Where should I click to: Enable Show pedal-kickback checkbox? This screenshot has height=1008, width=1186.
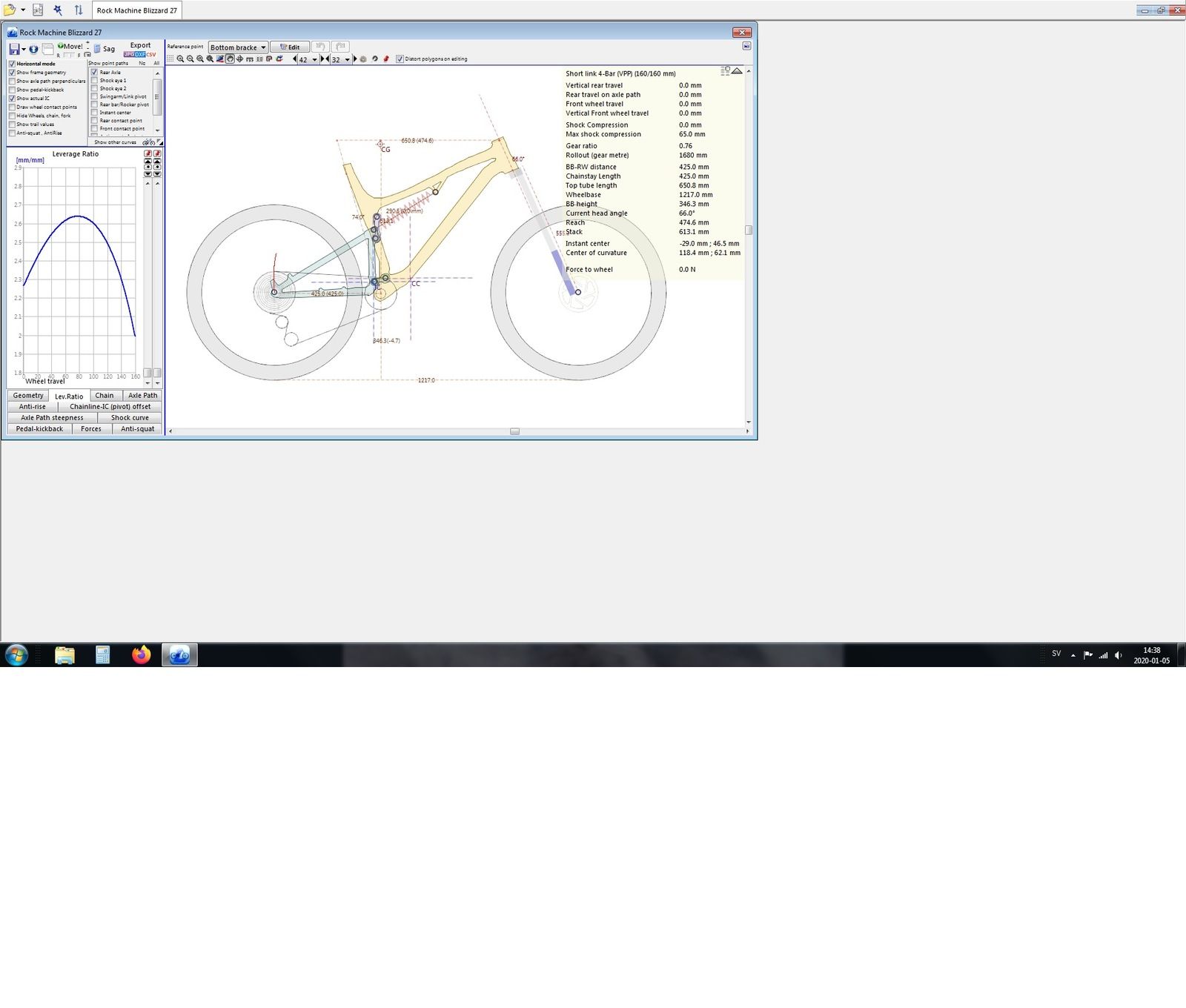click(x=12, y=90)
